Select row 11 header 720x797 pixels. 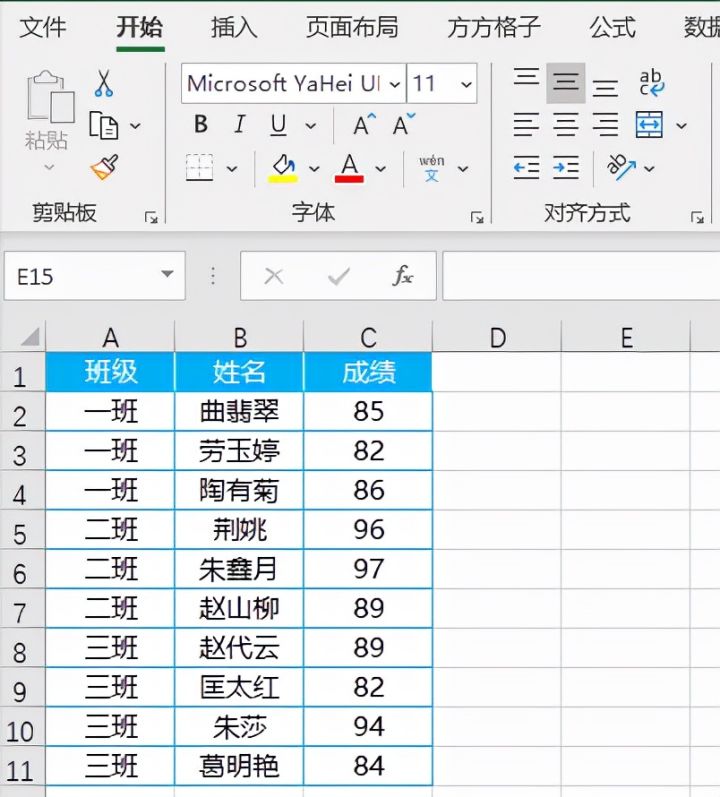tap(22, 767)
